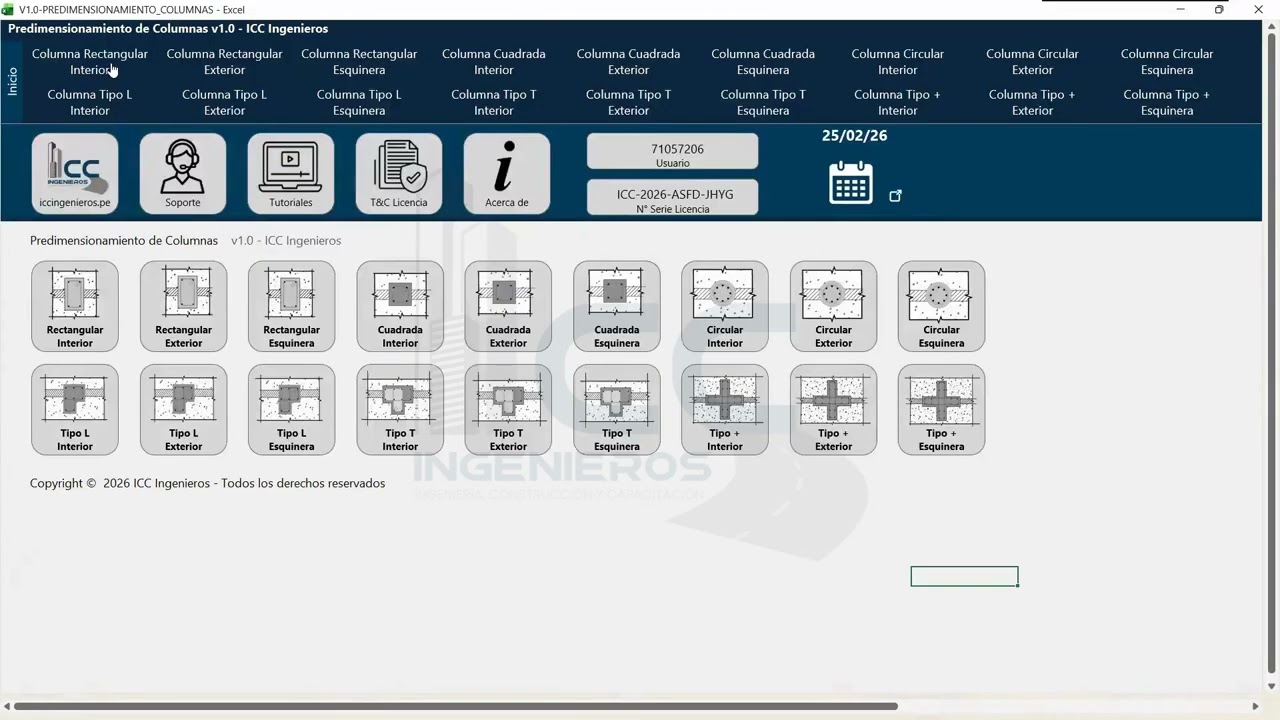1280x720 pixels.
Task: Click the vertical scrollbar thumb
Action: click(x=1272, y=353)
